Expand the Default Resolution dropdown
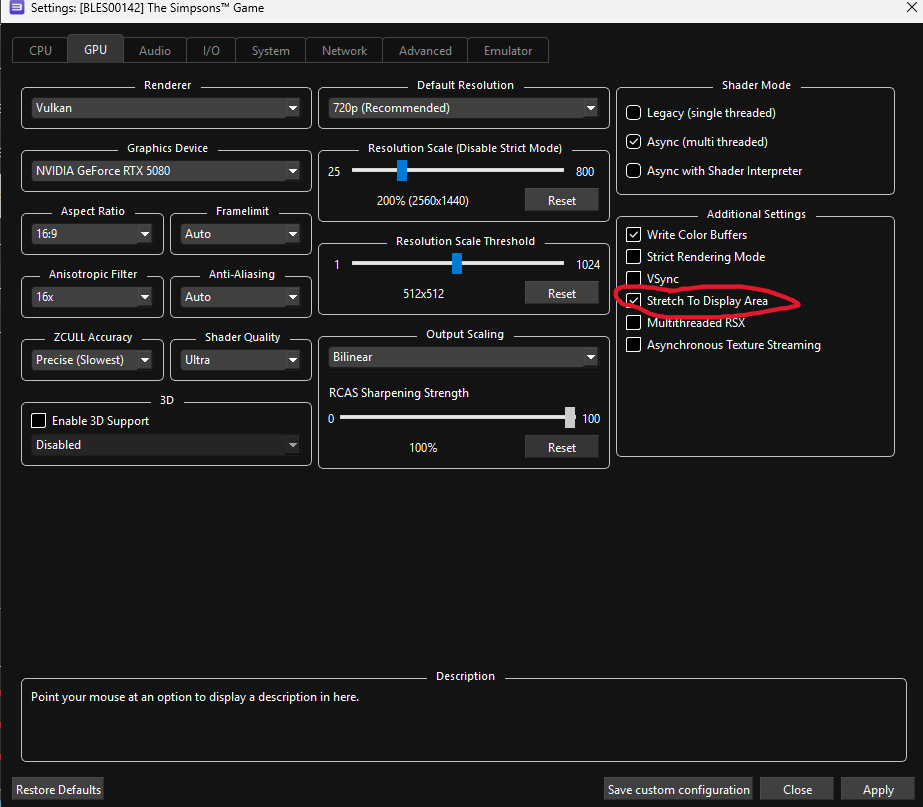This screenshot has height=807, width=923. pyautogui.click(x=464, y=108)
